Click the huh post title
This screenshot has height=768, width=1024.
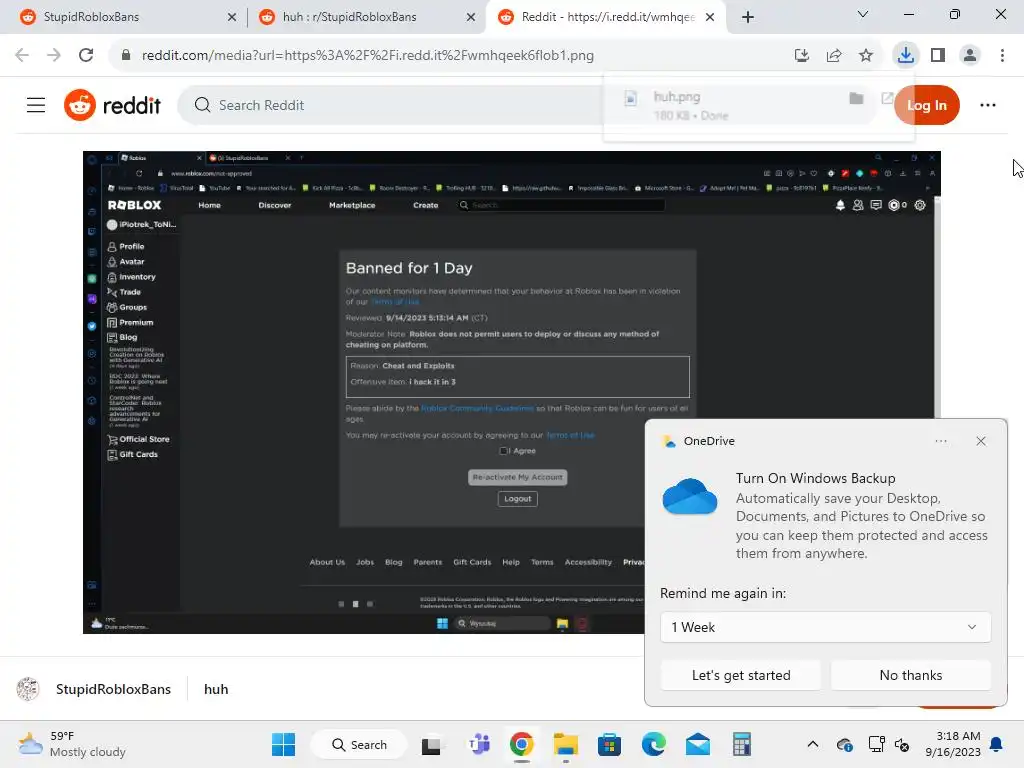pyautogui.click(x=216, y=689)
